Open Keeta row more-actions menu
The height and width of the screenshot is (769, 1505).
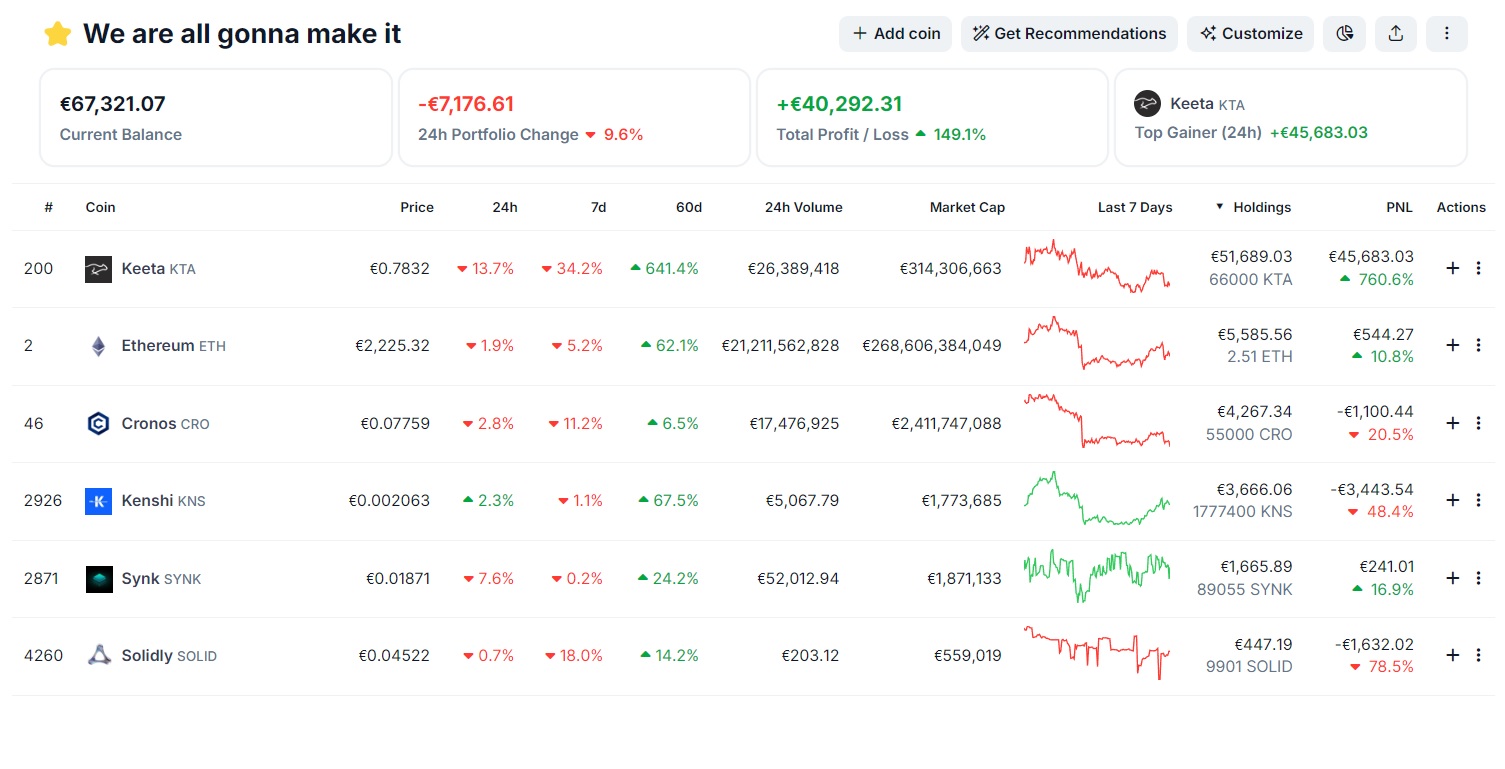[x=1479, y=268]
